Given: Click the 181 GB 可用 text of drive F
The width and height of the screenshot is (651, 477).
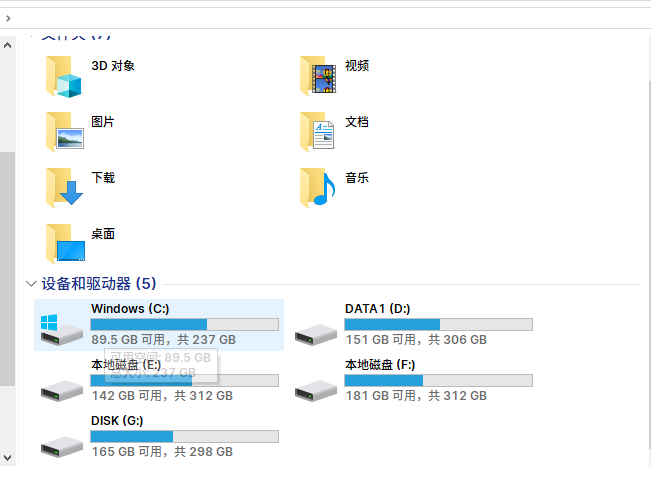Looking at the screenshot, I should (381, 396).
